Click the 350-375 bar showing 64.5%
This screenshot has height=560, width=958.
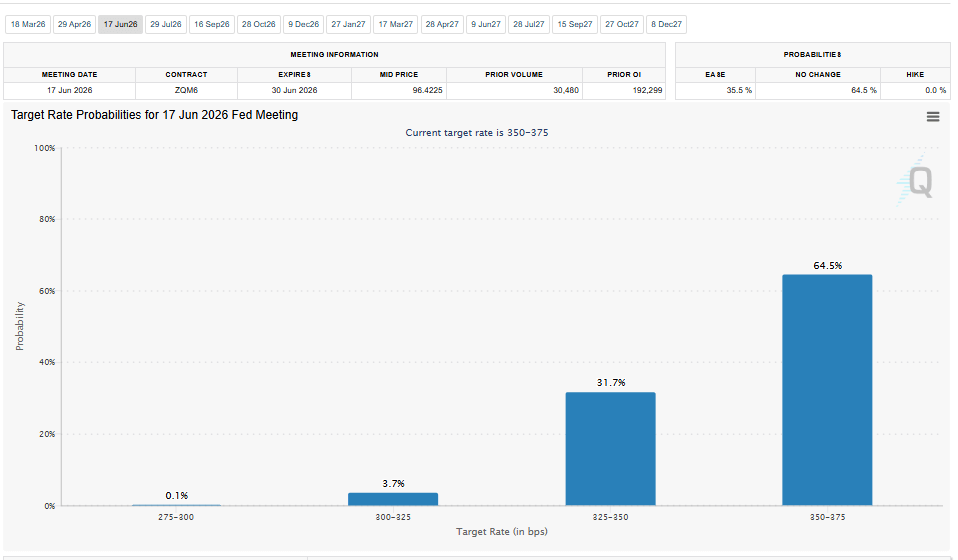point(827,390)
